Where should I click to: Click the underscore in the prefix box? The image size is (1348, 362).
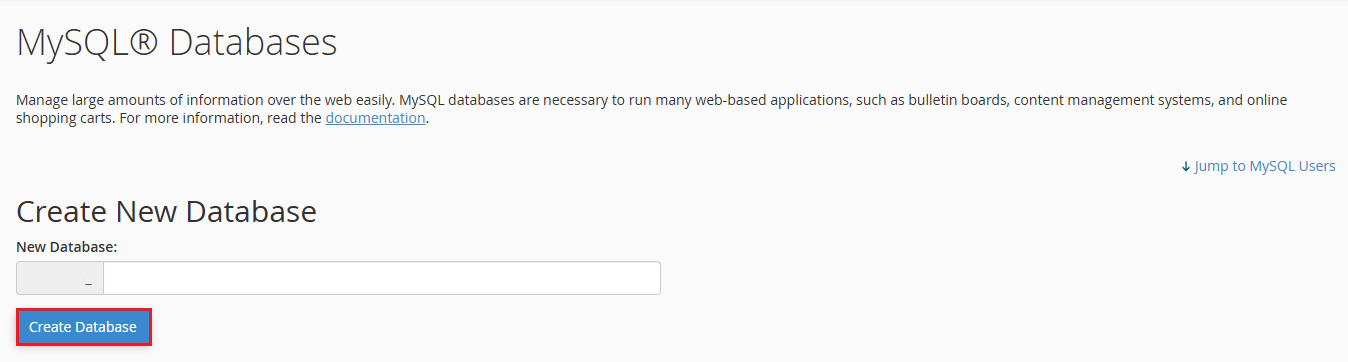[x=89, y=284]
